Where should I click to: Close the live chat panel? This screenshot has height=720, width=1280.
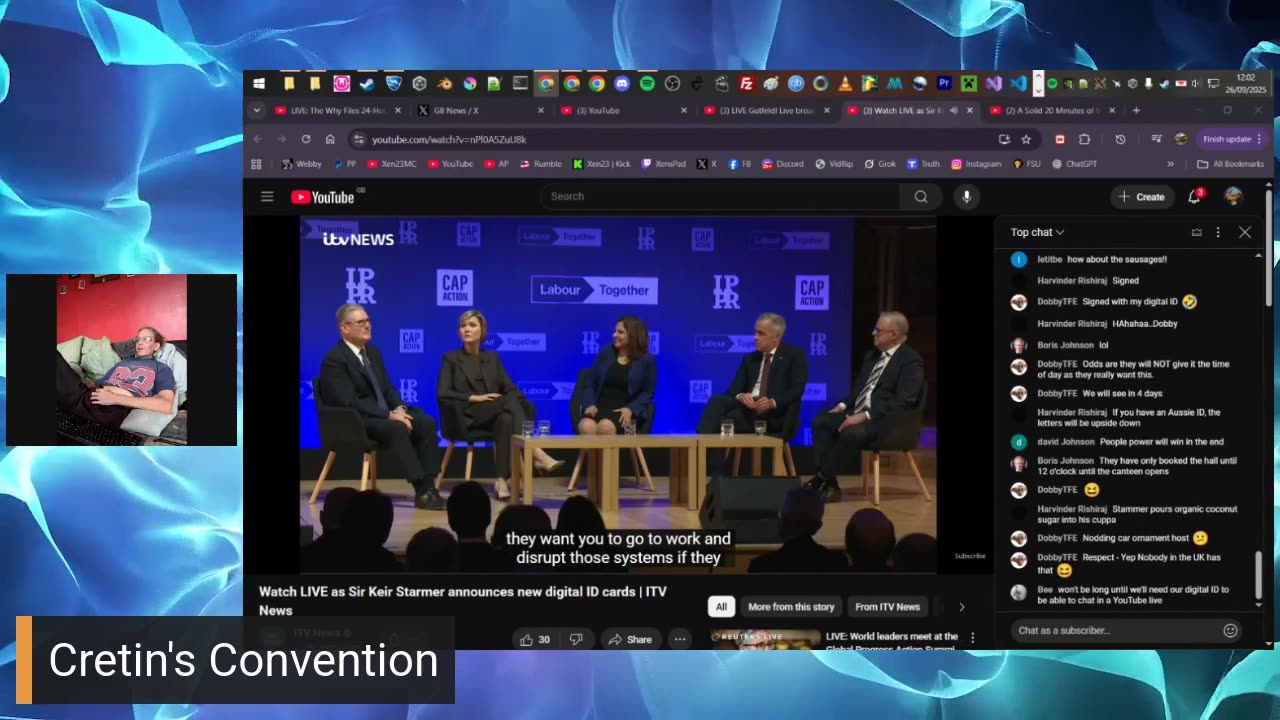pyautogui.click(x=1245, y=232)
